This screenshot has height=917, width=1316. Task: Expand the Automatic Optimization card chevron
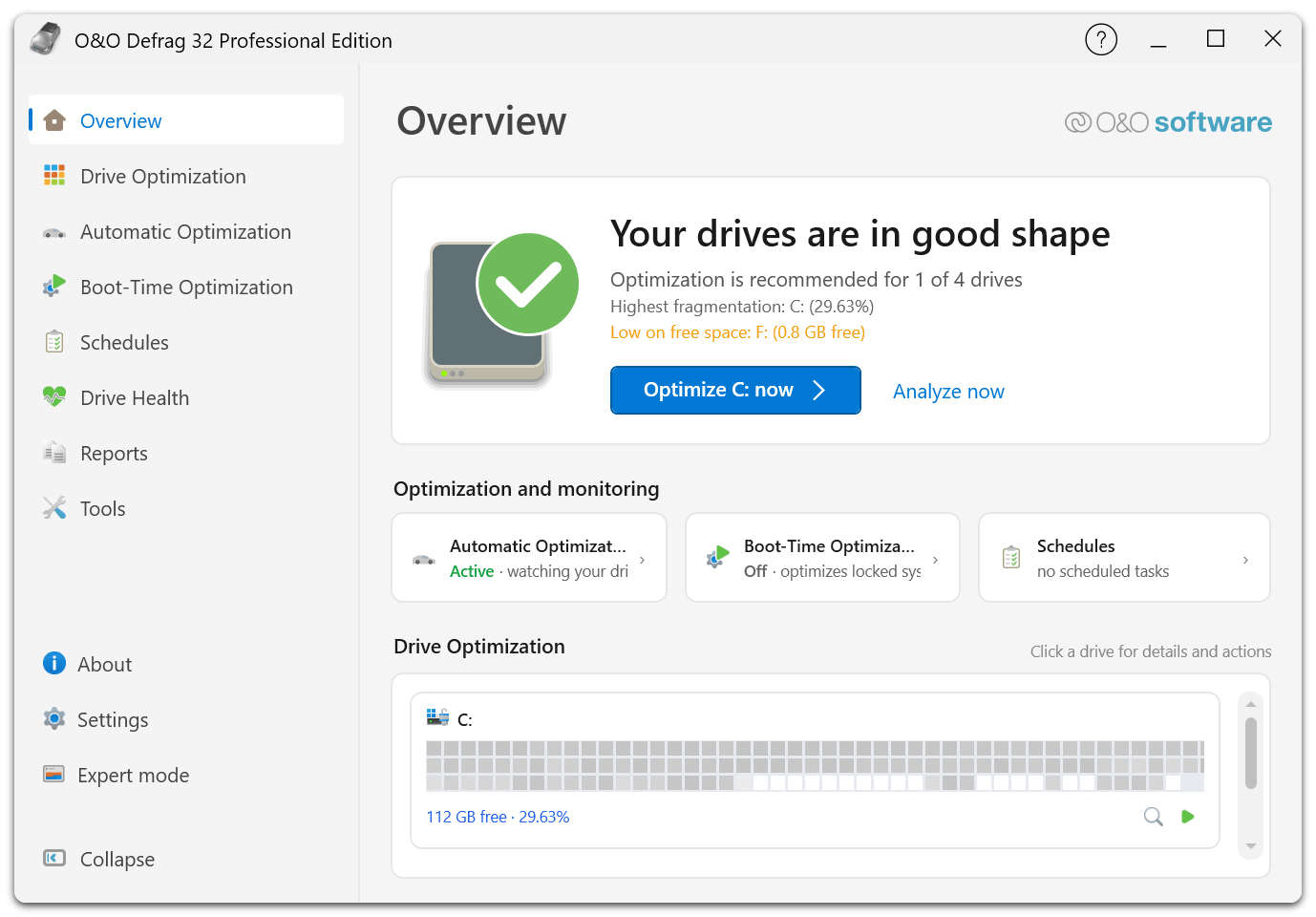(x=642, y=560)
